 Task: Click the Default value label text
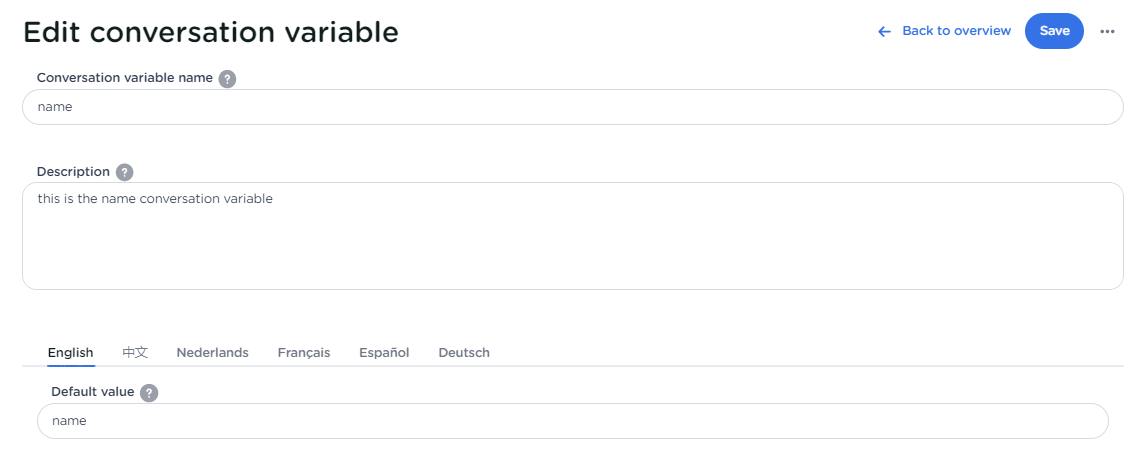92,392
